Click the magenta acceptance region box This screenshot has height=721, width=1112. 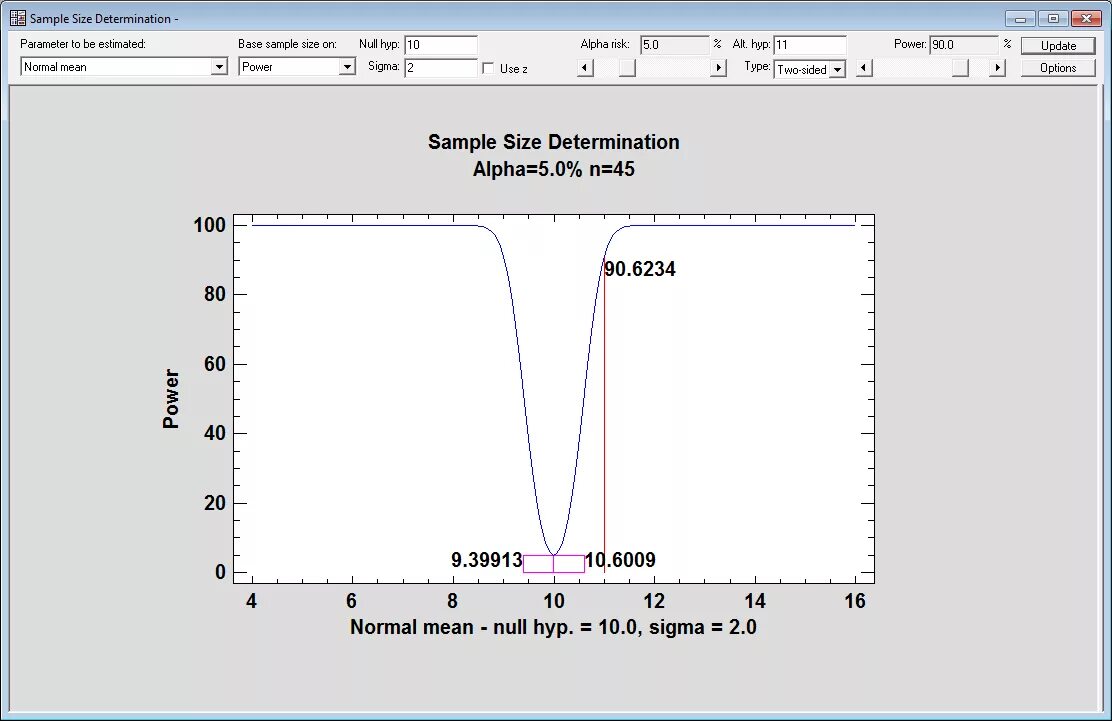pos(554,564)
